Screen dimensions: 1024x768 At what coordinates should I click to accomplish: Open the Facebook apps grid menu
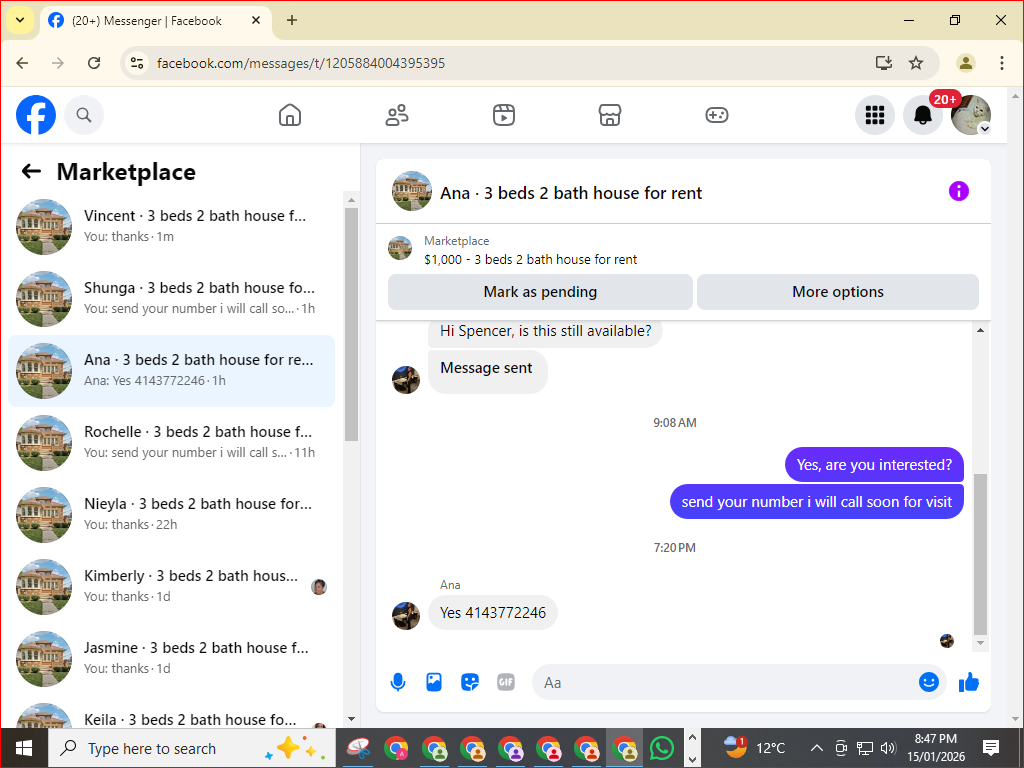[x=874, y=115]
